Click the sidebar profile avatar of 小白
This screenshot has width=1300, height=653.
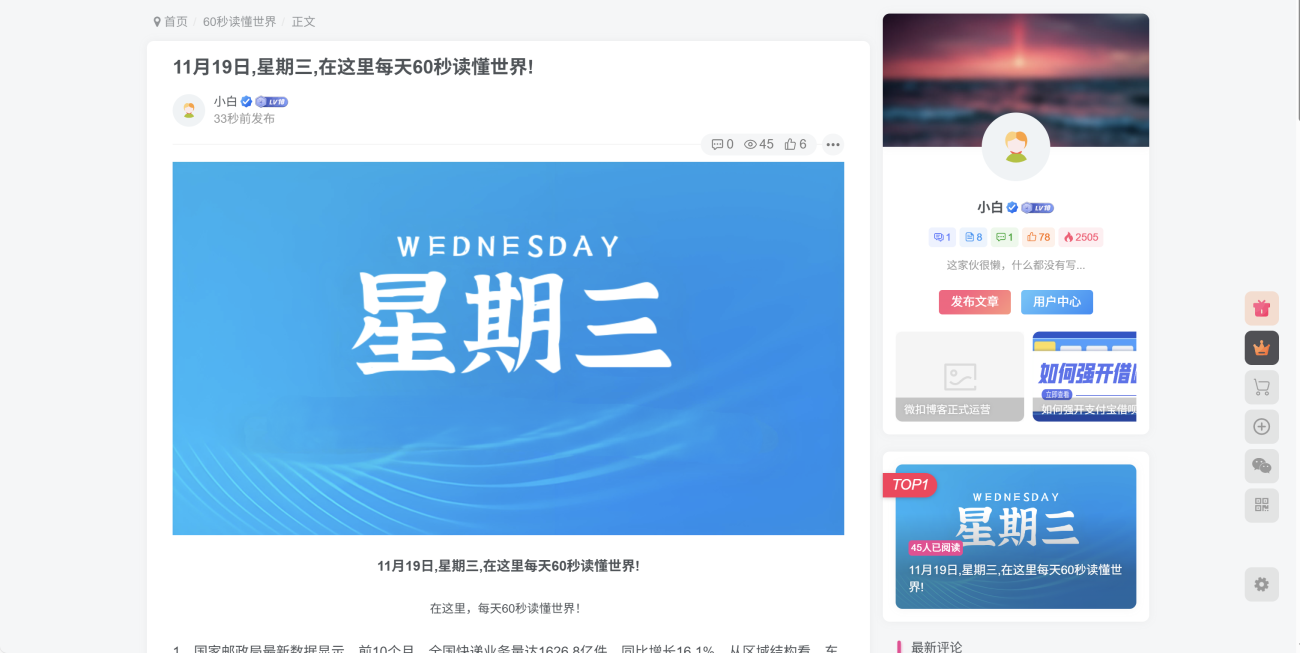point(1016,147)
